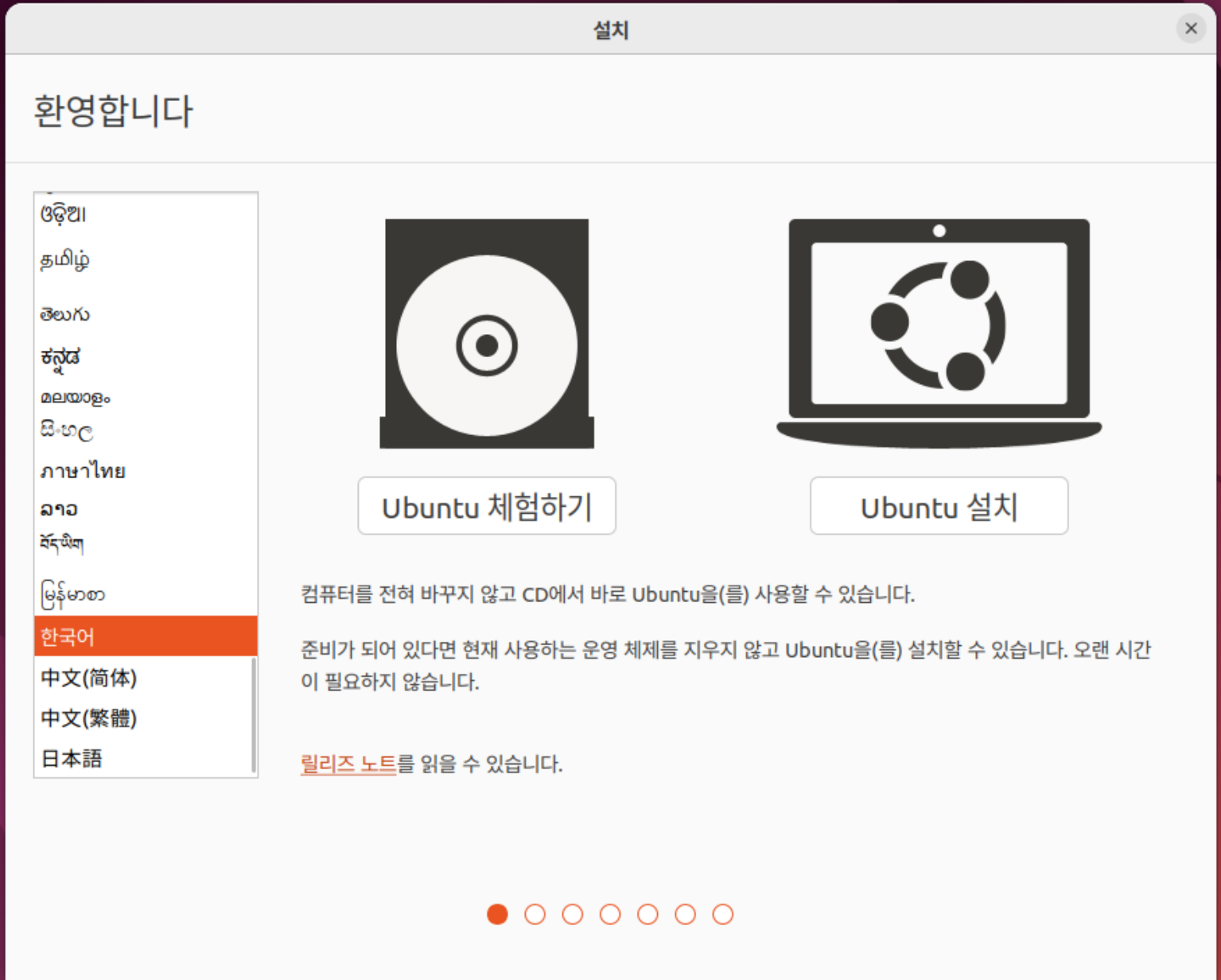
Task: Select Odia ଓଡ଼ିଆ in the language list
Action: click(146, 214)
